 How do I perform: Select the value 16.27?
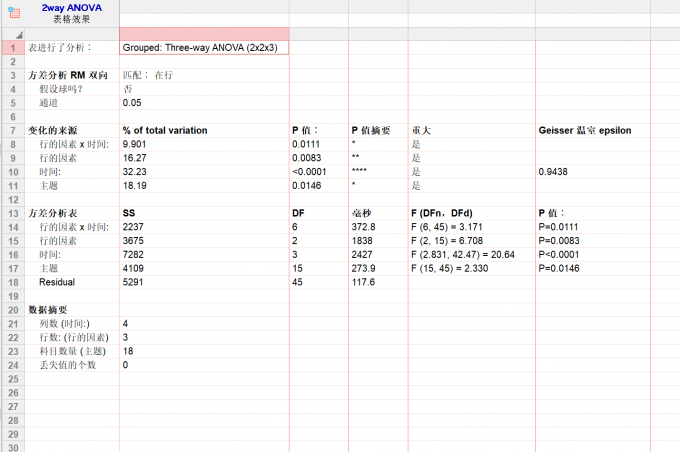134,158
